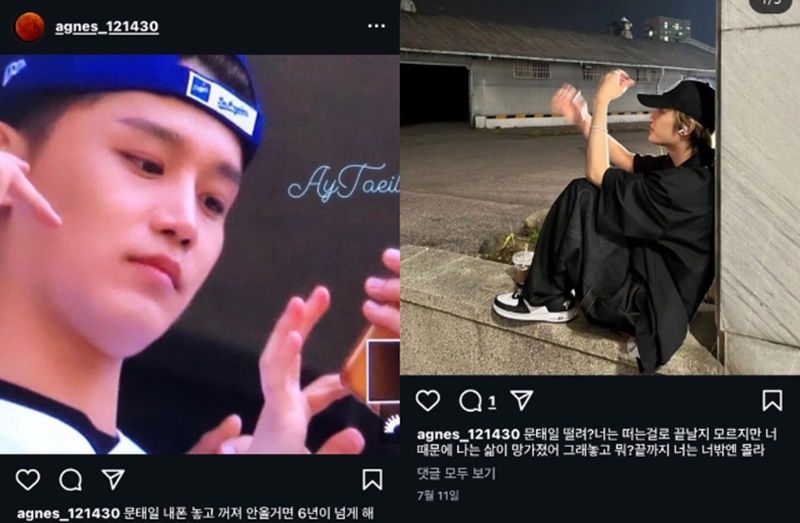Share the left post via paper plane
This screenshot has height=523, width=800.
coord(113,479)
